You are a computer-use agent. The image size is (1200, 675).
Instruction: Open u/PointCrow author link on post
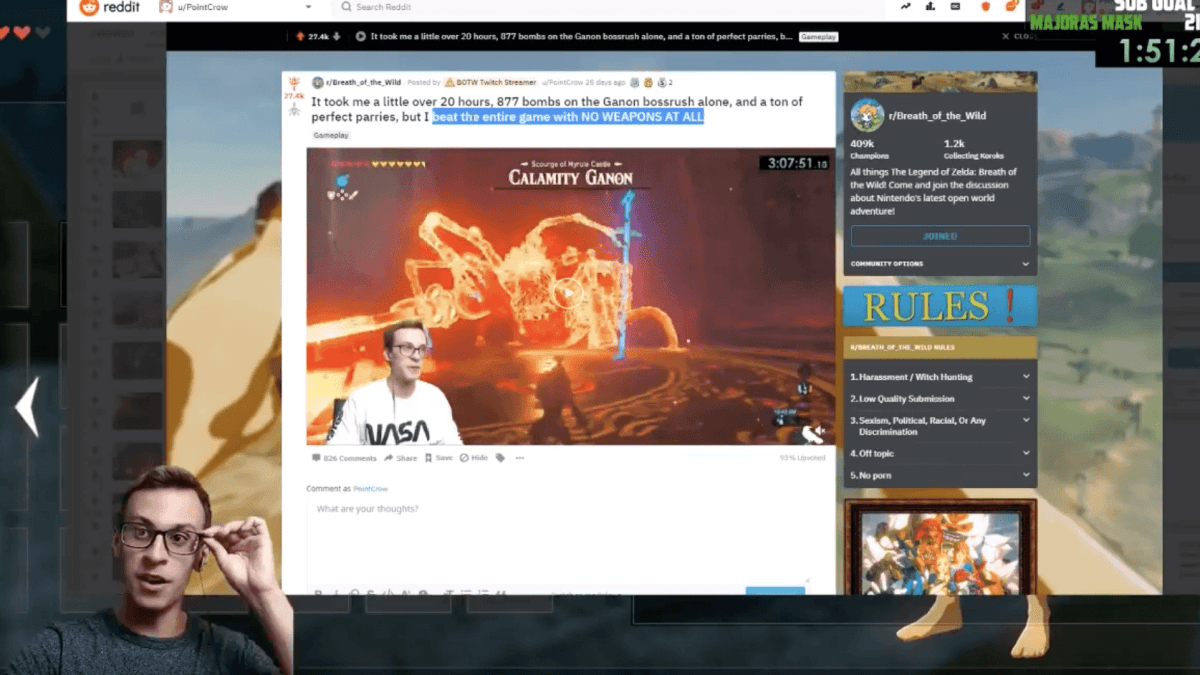click(x=563, y=82)
